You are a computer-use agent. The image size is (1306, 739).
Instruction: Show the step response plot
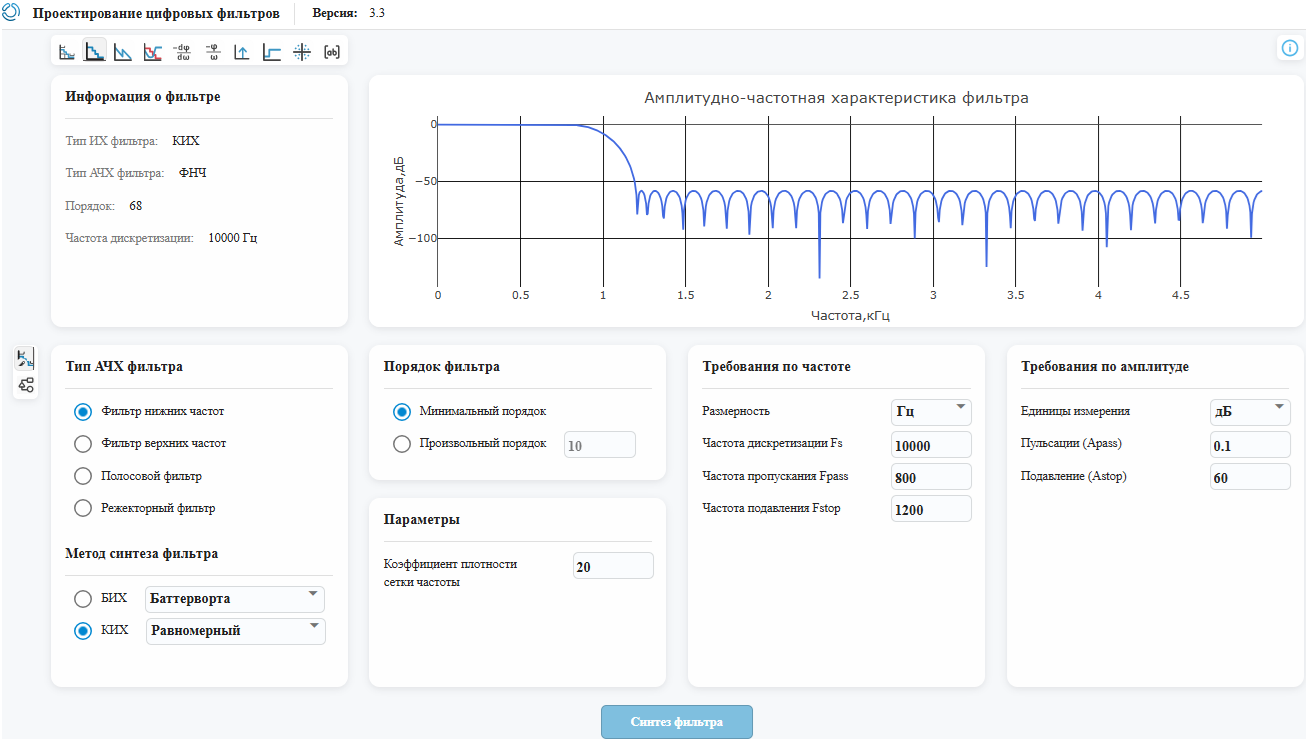click(272, 52)
